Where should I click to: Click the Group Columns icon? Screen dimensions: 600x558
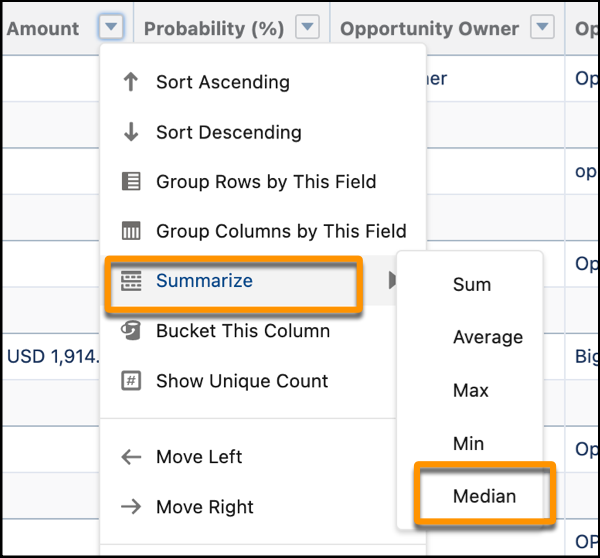point(131,232)
